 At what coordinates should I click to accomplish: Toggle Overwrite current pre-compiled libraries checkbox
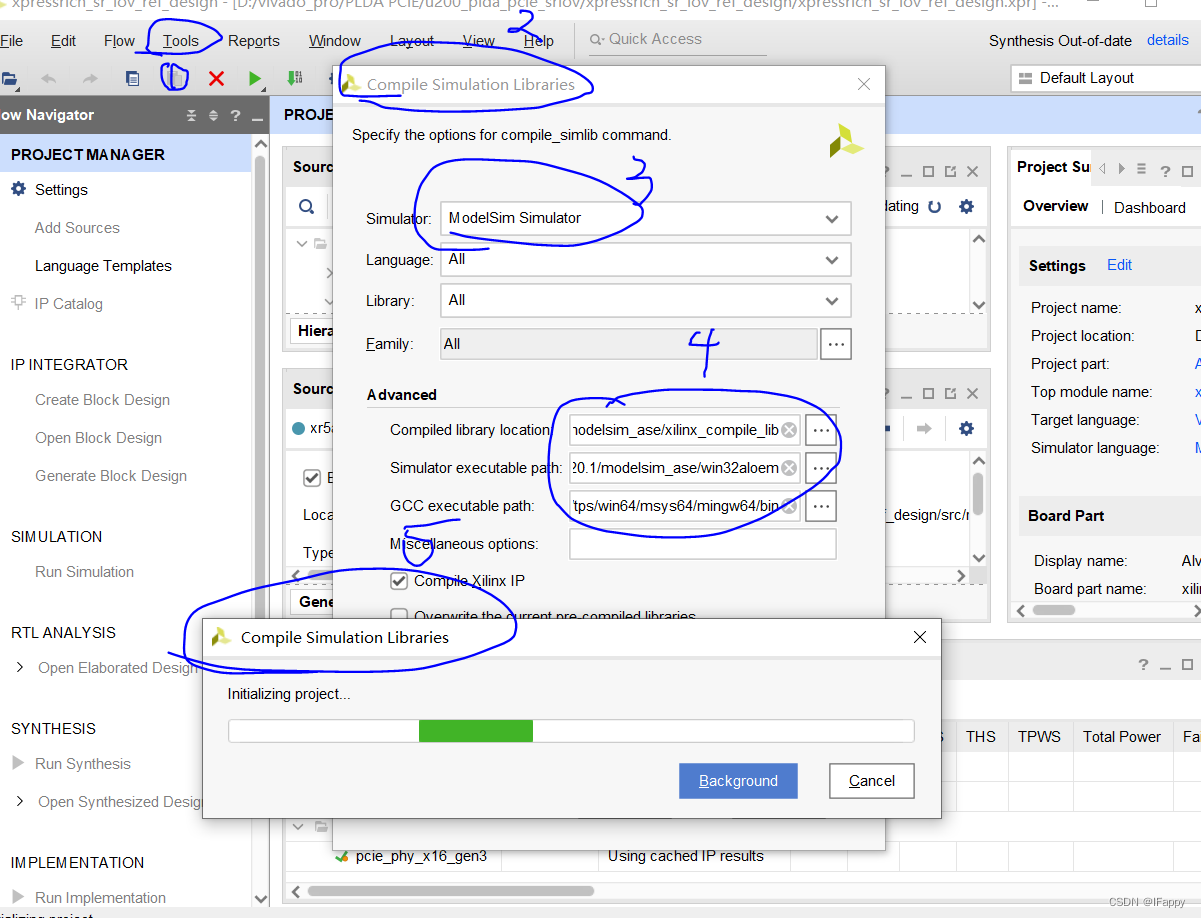coord(399,616)
